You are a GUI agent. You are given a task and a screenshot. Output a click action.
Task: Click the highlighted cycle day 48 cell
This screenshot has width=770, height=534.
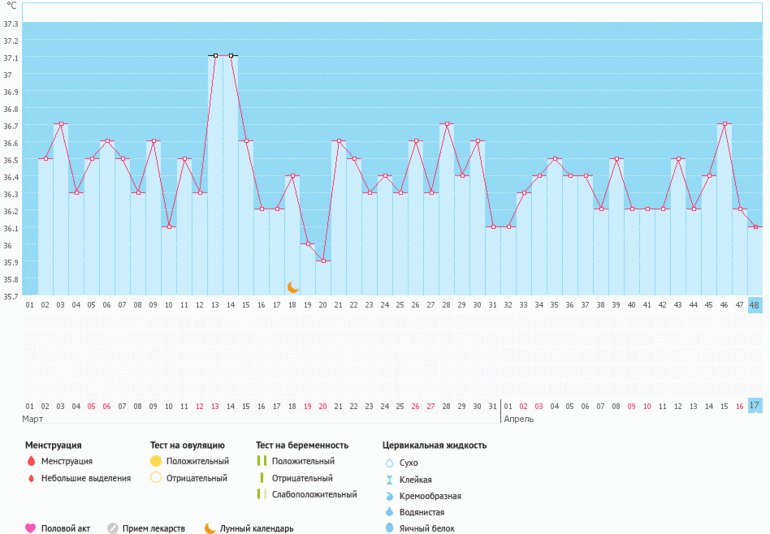tap(755, 305)
